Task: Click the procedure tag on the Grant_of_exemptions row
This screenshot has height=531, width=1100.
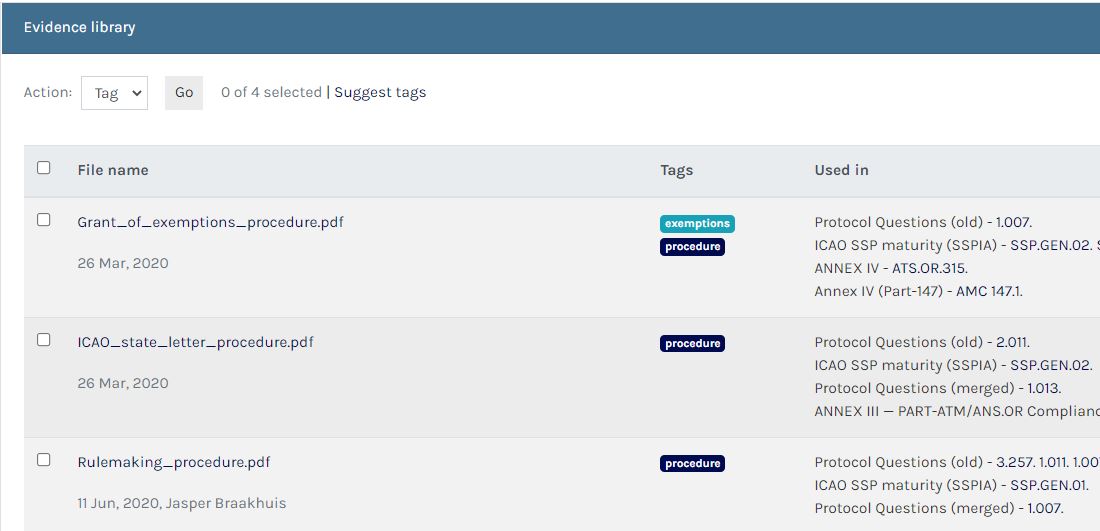Action: click(x=692, y=247)
